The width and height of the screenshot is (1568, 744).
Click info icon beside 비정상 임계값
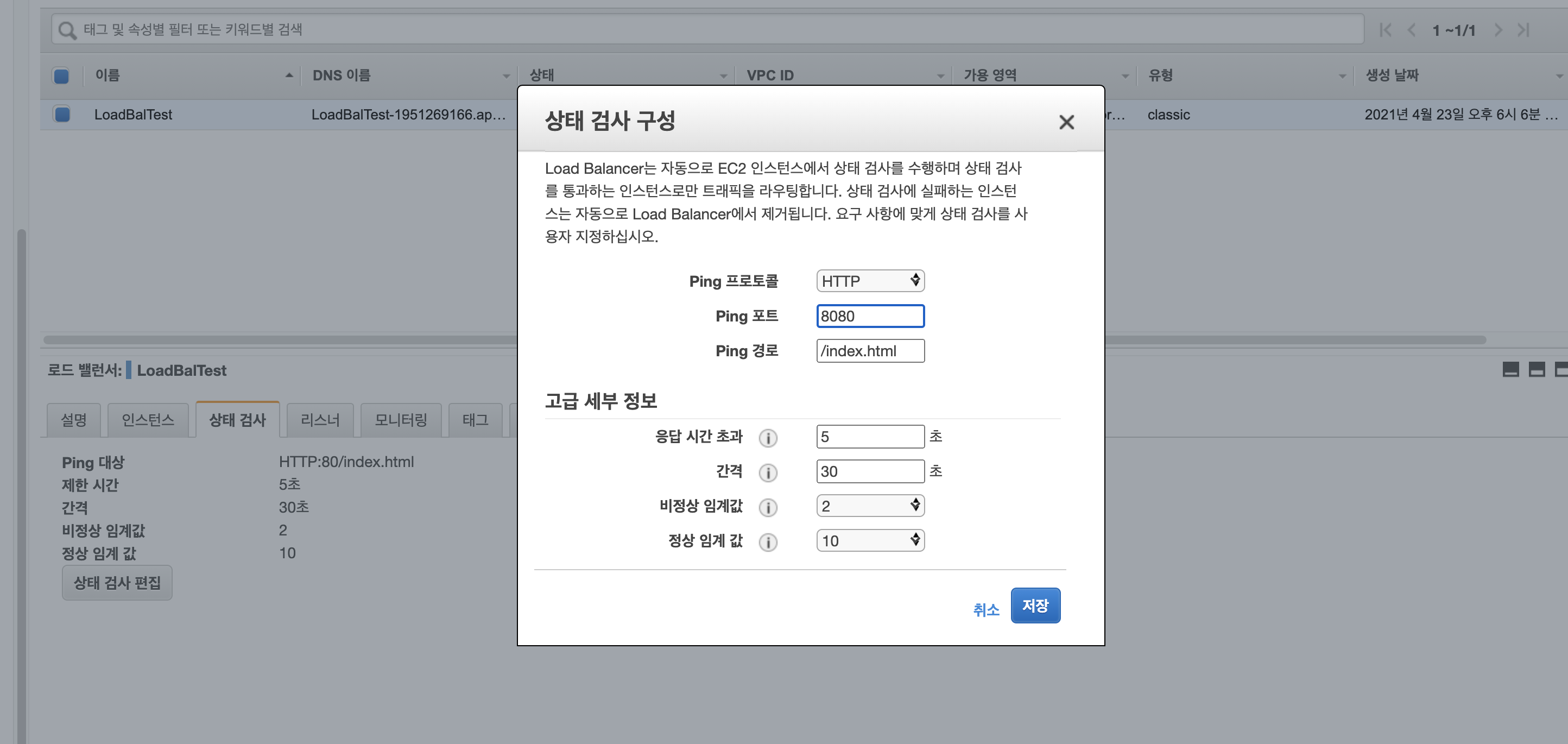tap(768, 507)
